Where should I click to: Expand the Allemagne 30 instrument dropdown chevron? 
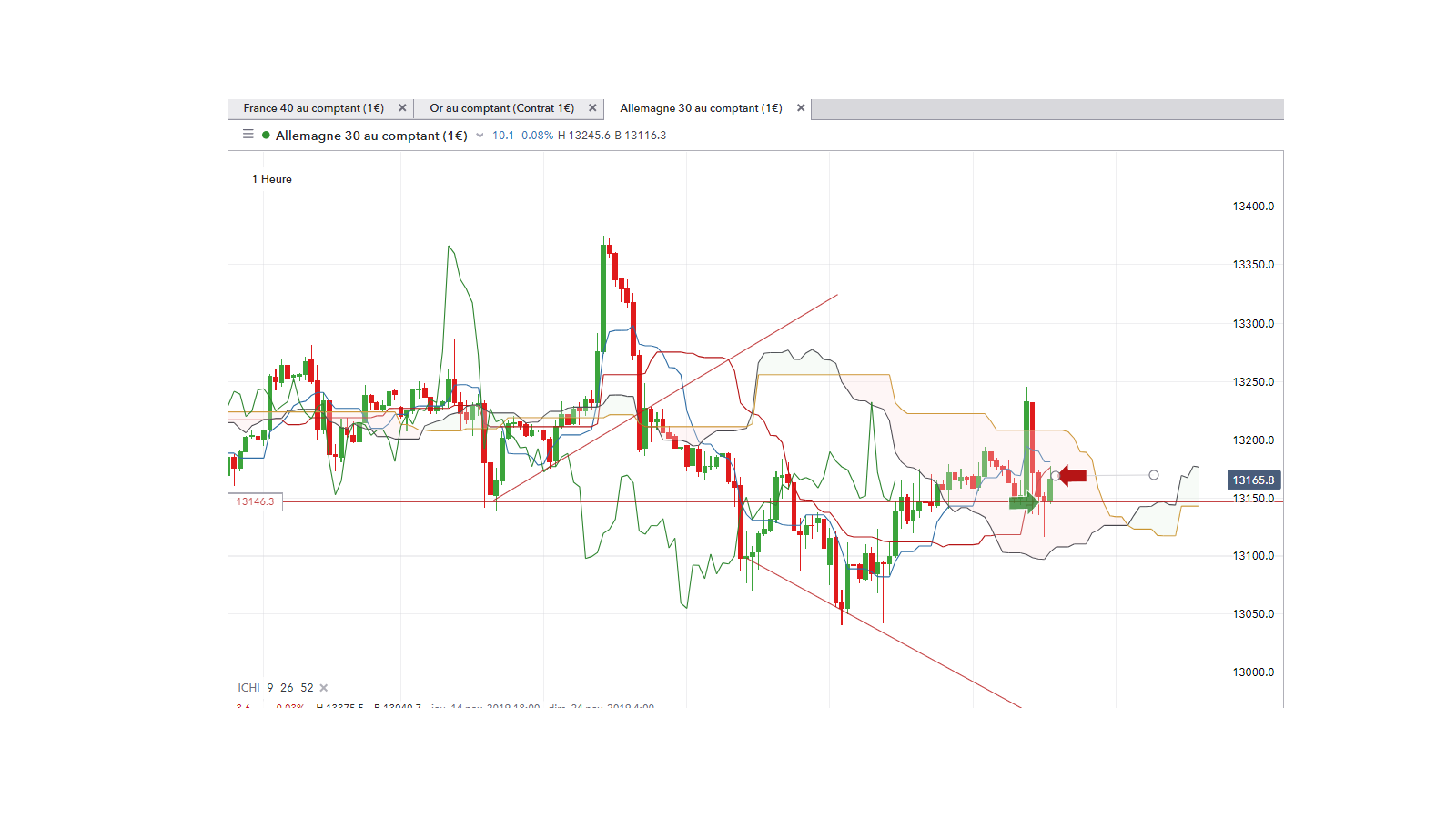[x=480, y=136]
